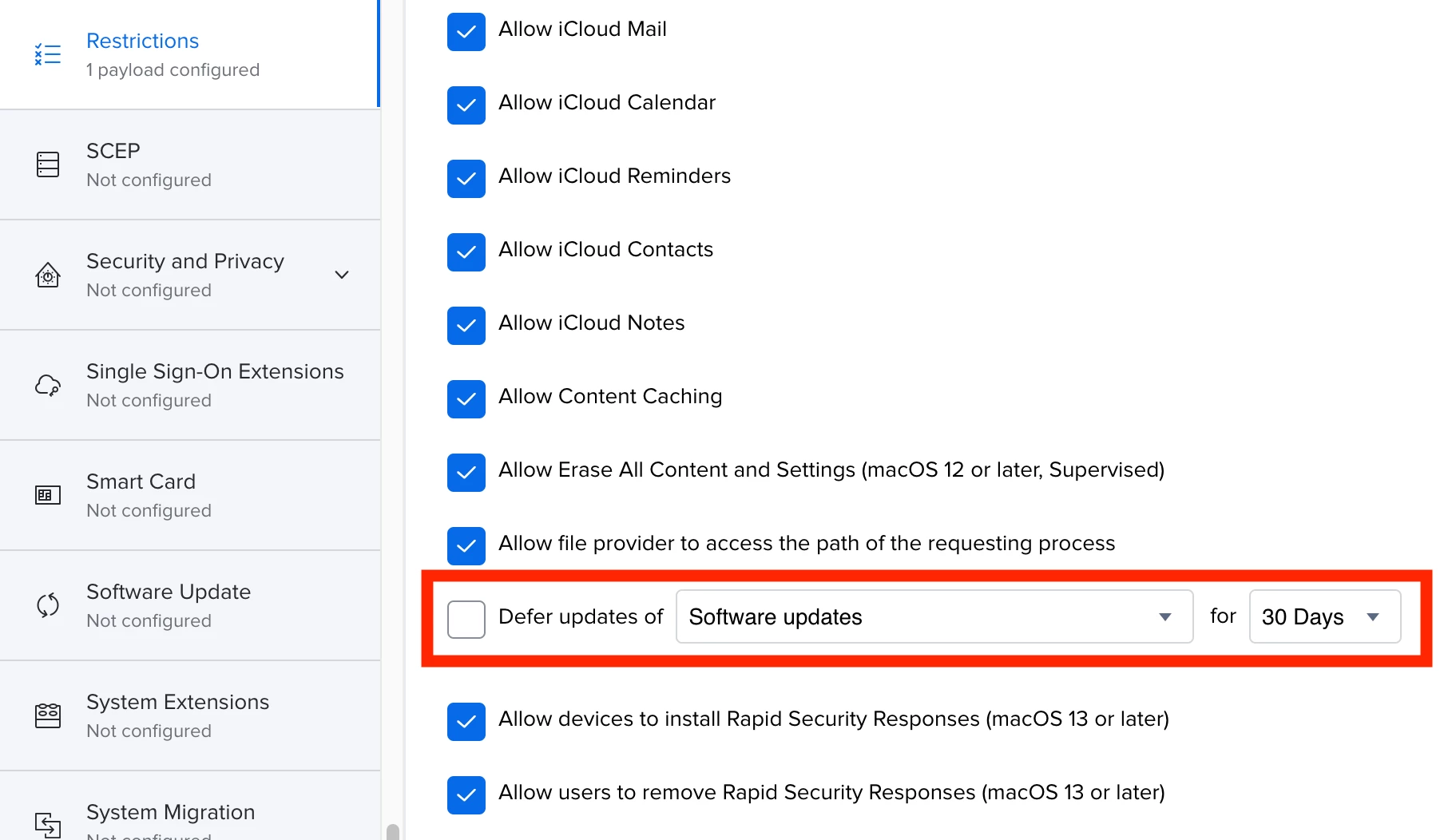Uncheck Allow Content Caching

(466, 399)
